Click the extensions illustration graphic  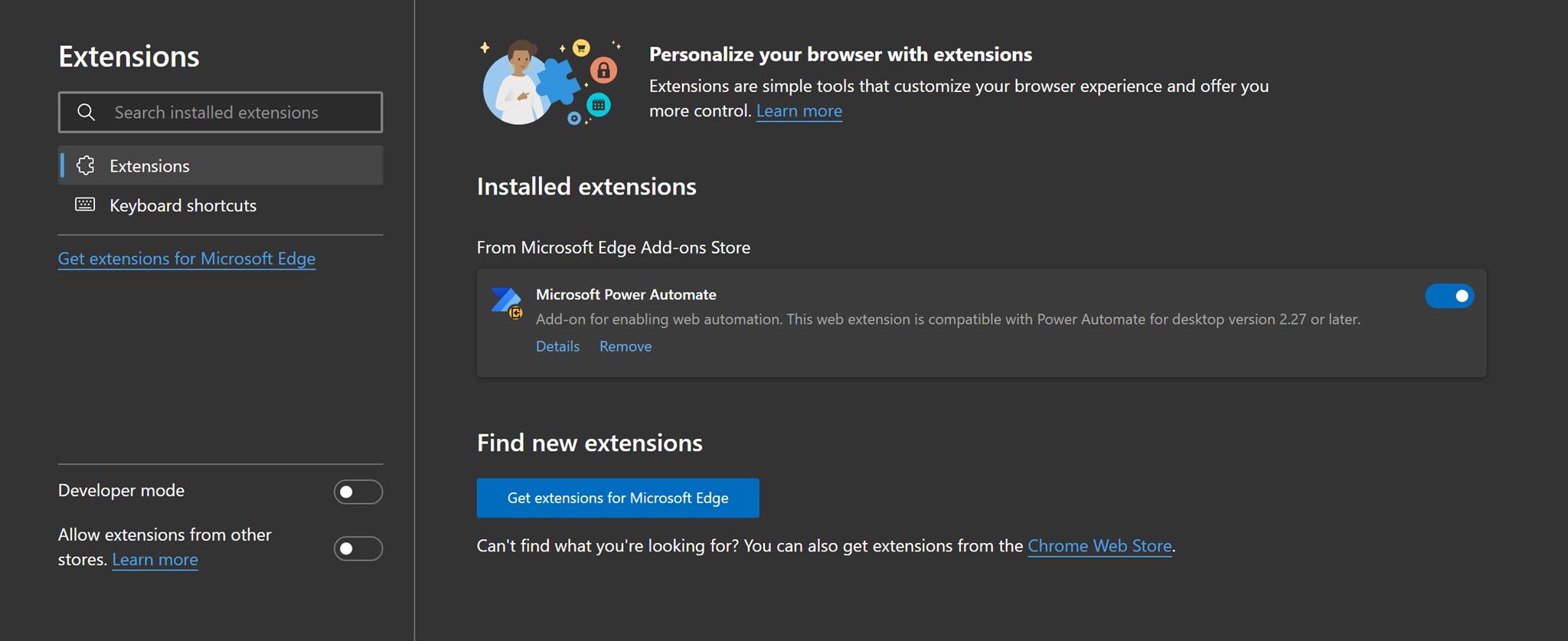(x=550, y=82)
